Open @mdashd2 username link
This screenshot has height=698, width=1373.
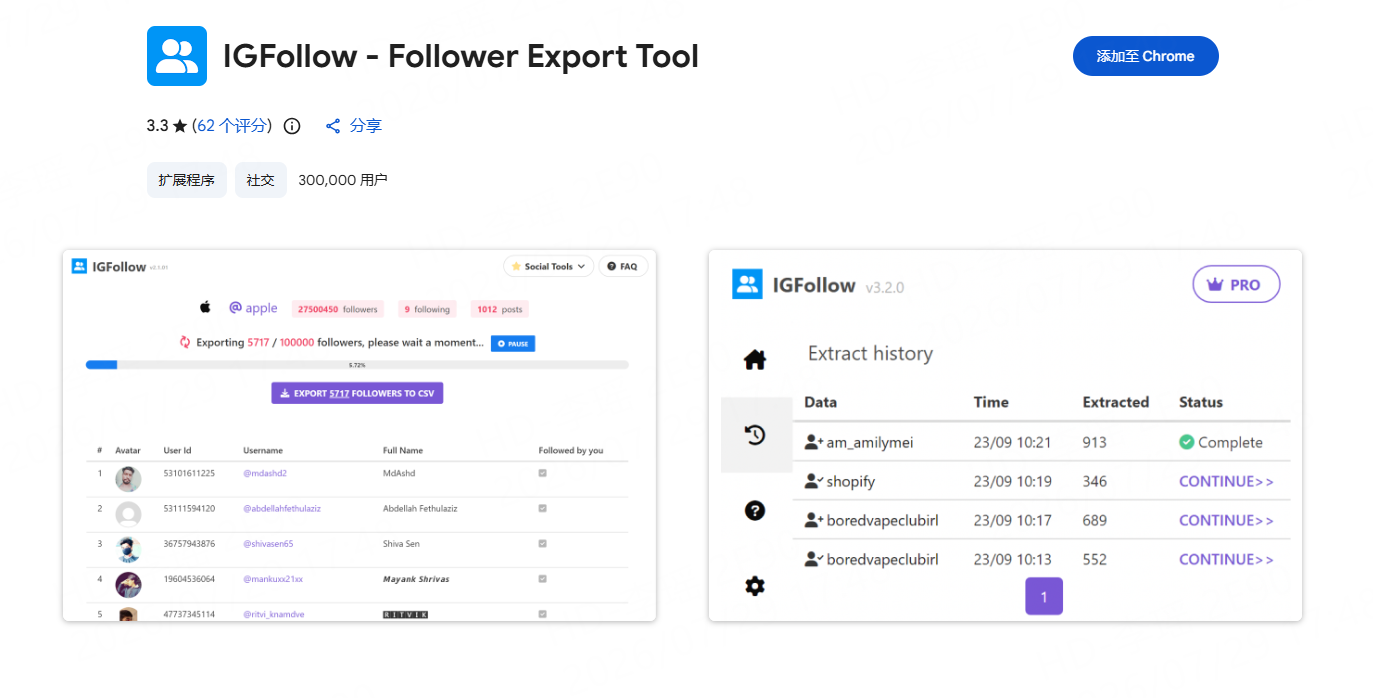coord(265,473)
